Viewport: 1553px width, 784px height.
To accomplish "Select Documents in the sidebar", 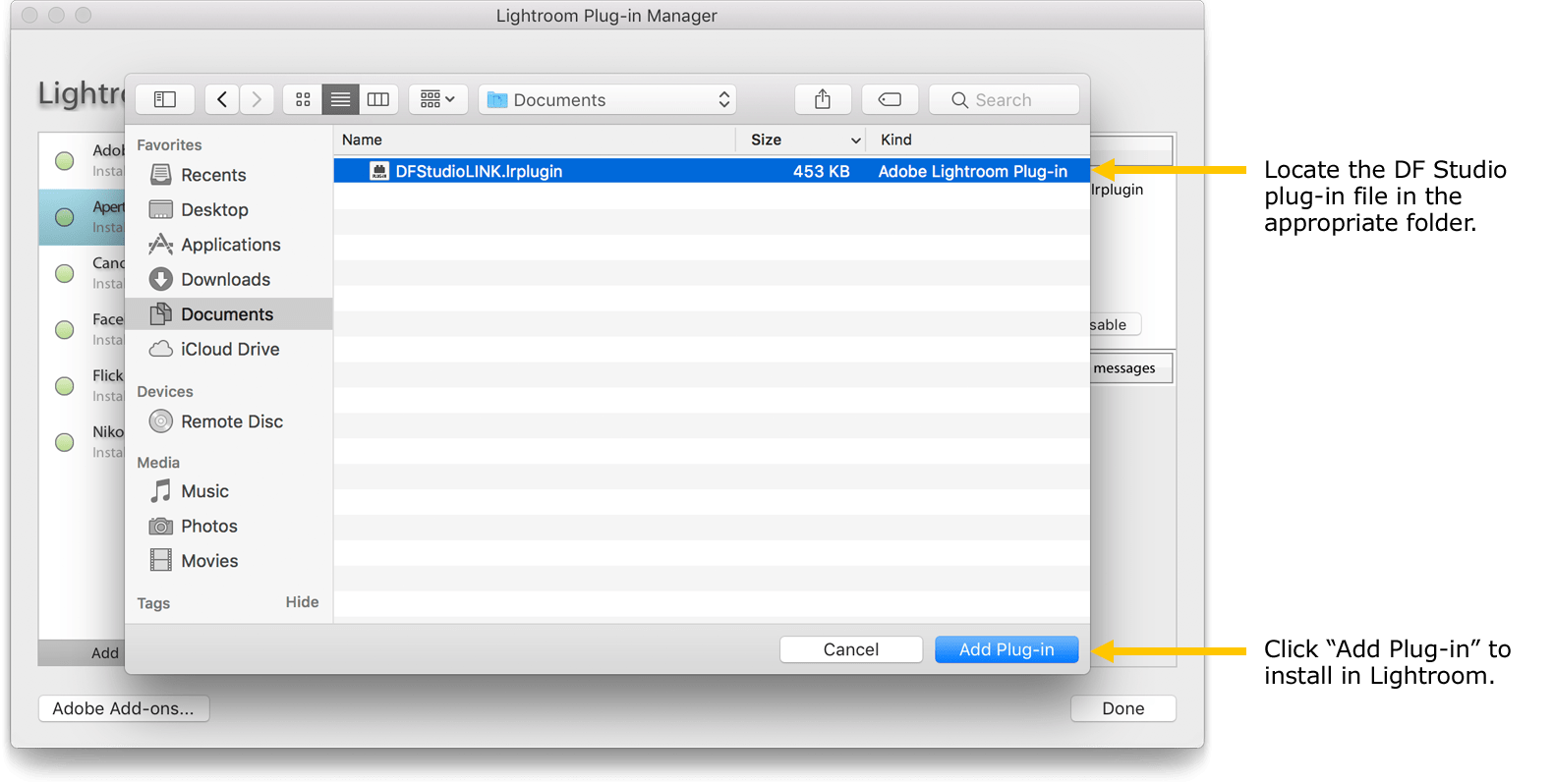I will pyautogui.click(x=229, y=314).
